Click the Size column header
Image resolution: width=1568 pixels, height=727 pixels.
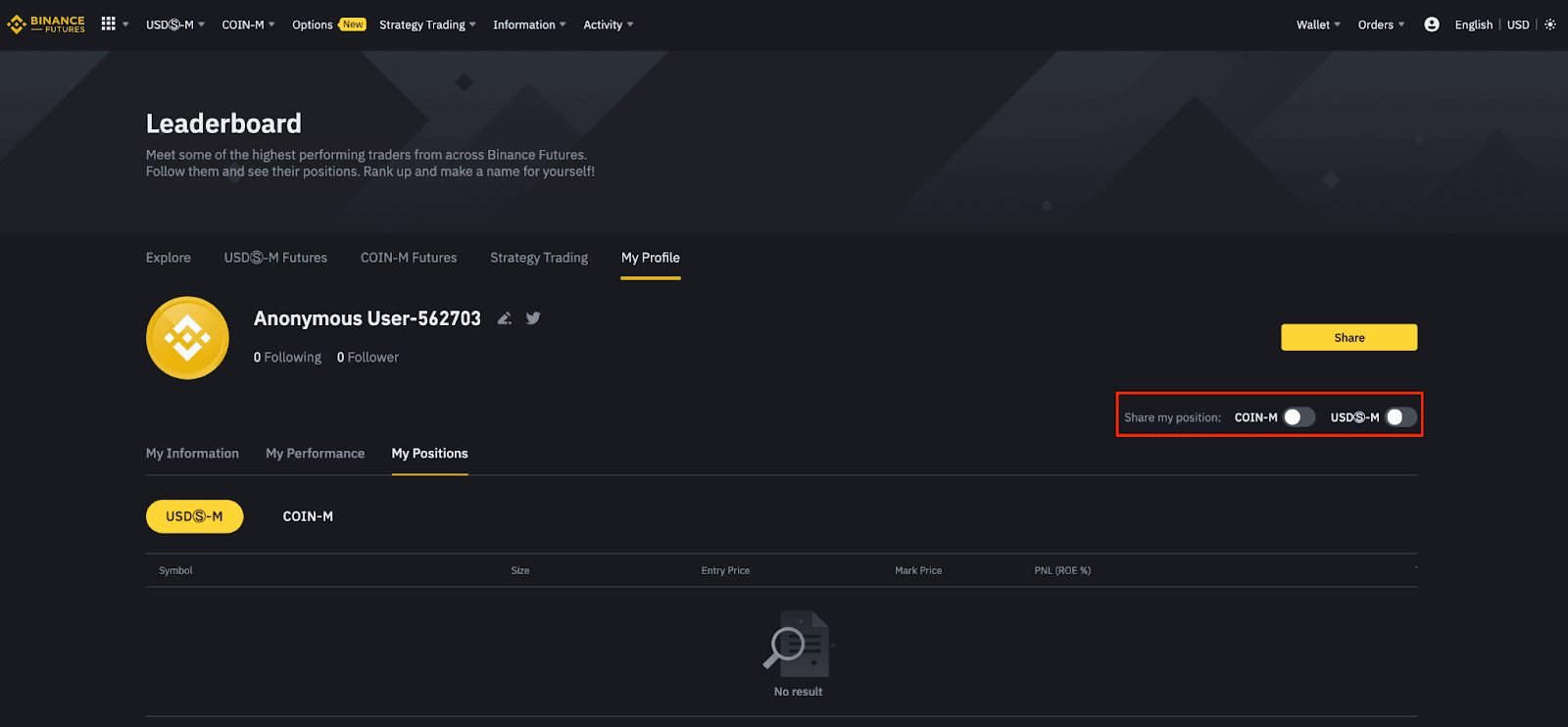520,570
